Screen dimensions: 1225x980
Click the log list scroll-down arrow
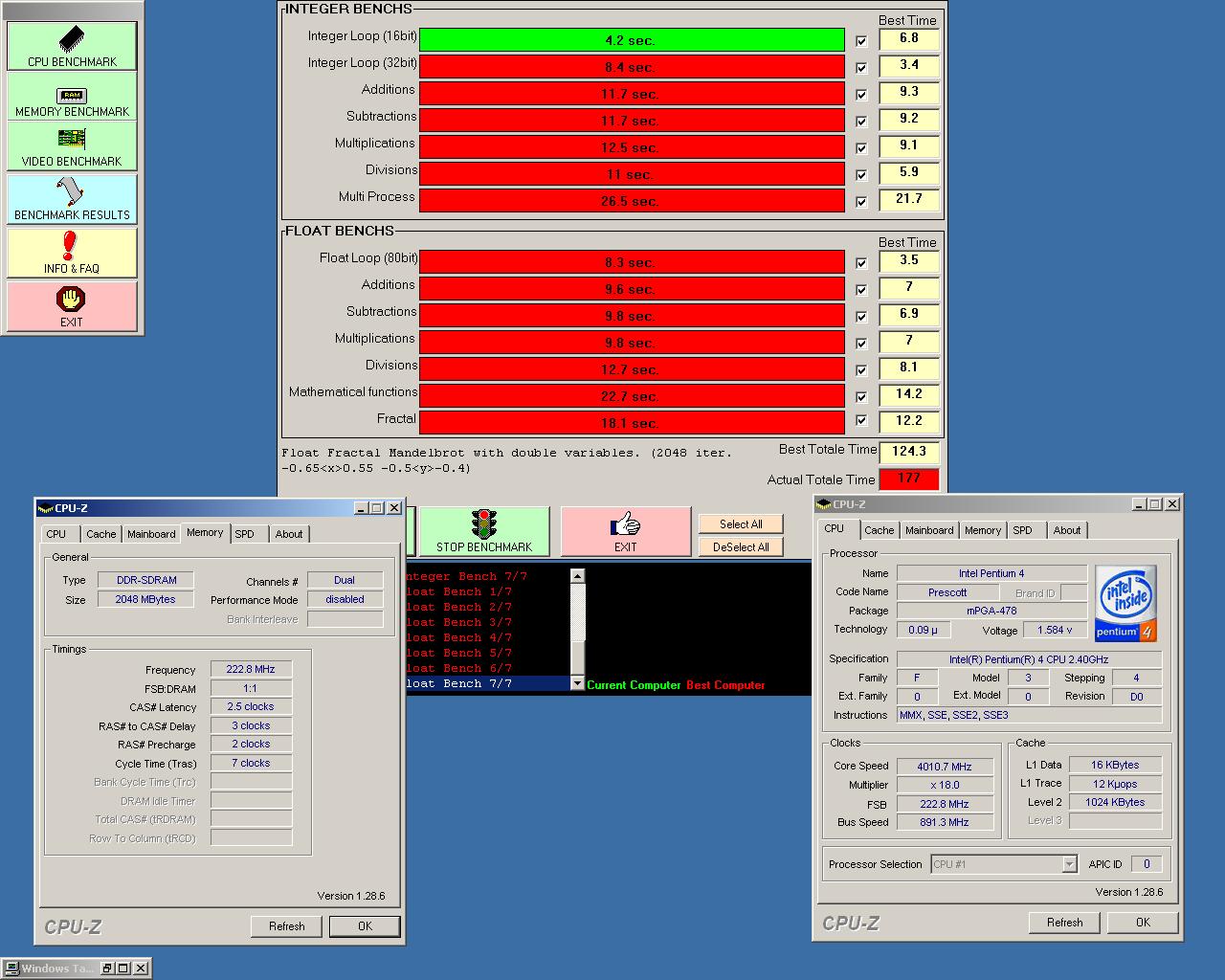click(x=577, y=683)
